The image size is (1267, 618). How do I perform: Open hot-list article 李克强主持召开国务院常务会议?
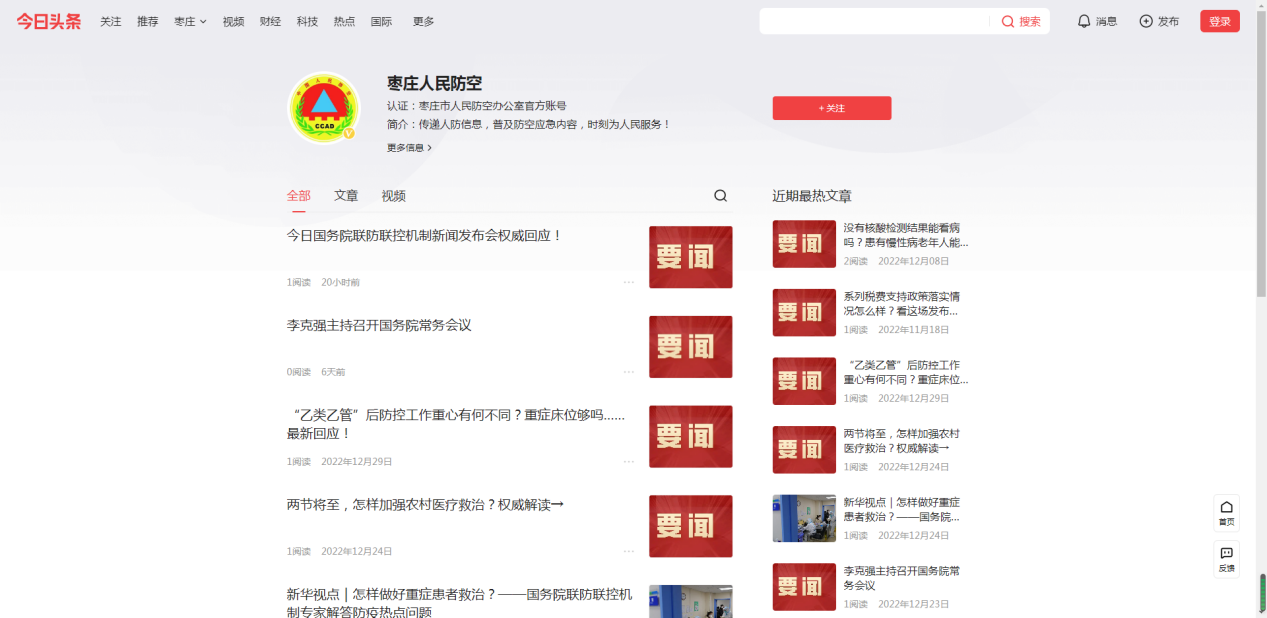[x=902, y=578]
